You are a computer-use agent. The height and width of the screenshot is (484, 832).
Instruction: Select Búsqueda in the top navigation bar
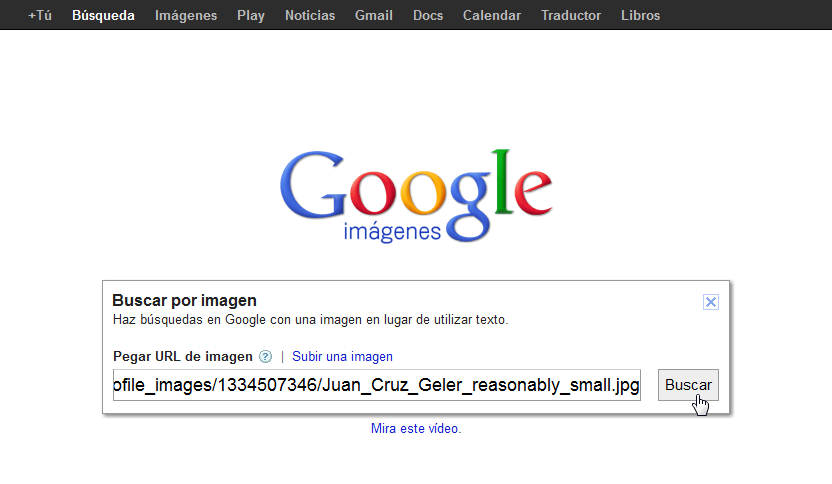103,15
